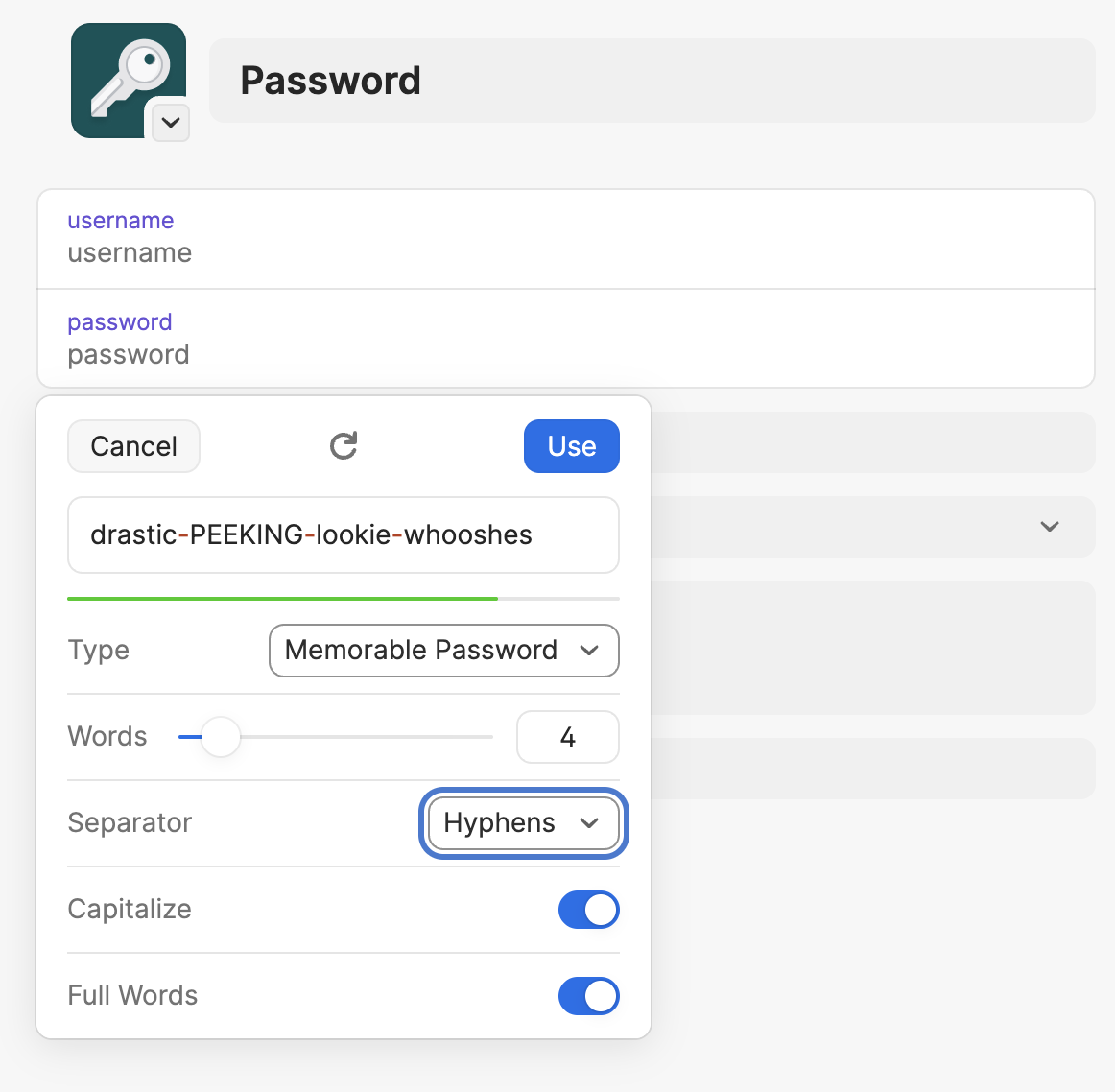The image size is (1115, 1092).
Task: Click the chevron inside the Type dropdown
Action: click(x=590, y=651)
